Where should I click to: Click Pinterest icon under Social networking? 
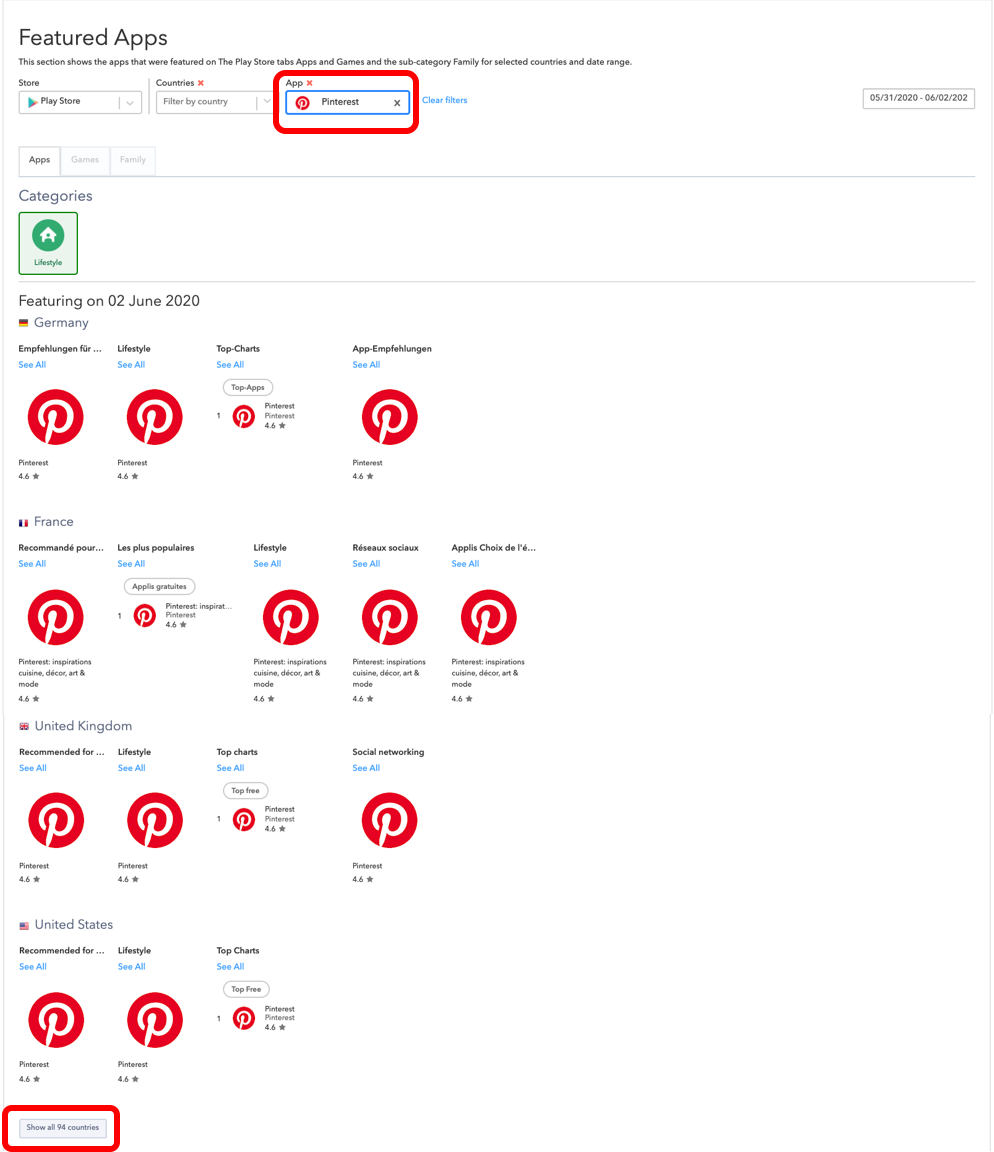coord(389,820)
